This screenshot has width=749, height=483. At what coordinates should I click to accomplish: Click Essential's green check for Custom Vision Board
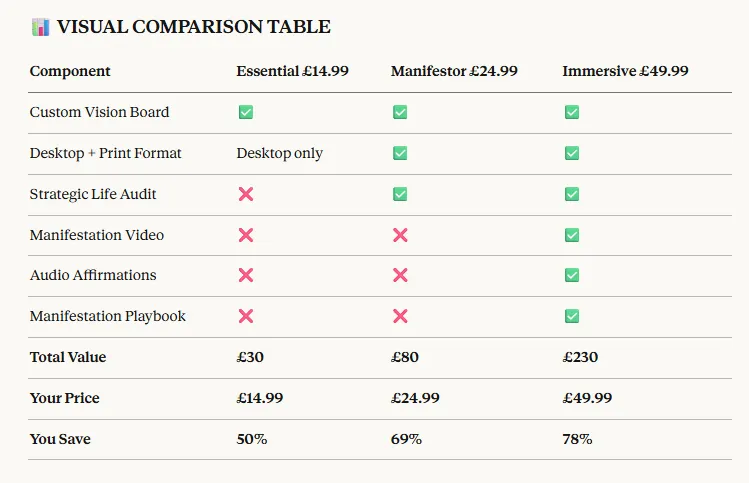pos(246,112)
